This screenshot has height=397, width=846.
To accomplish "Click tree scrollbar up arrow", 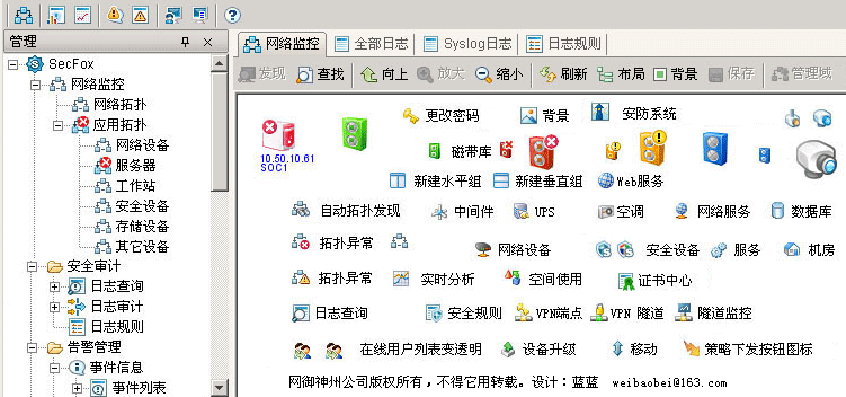I will (220, 64).
